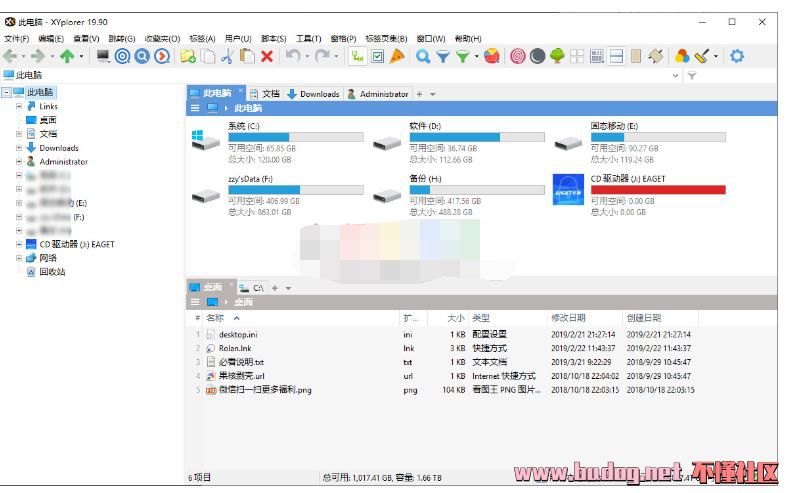Click the views table toolbar icon
This screenshot has width=788, height=493.
coord(597,56)
